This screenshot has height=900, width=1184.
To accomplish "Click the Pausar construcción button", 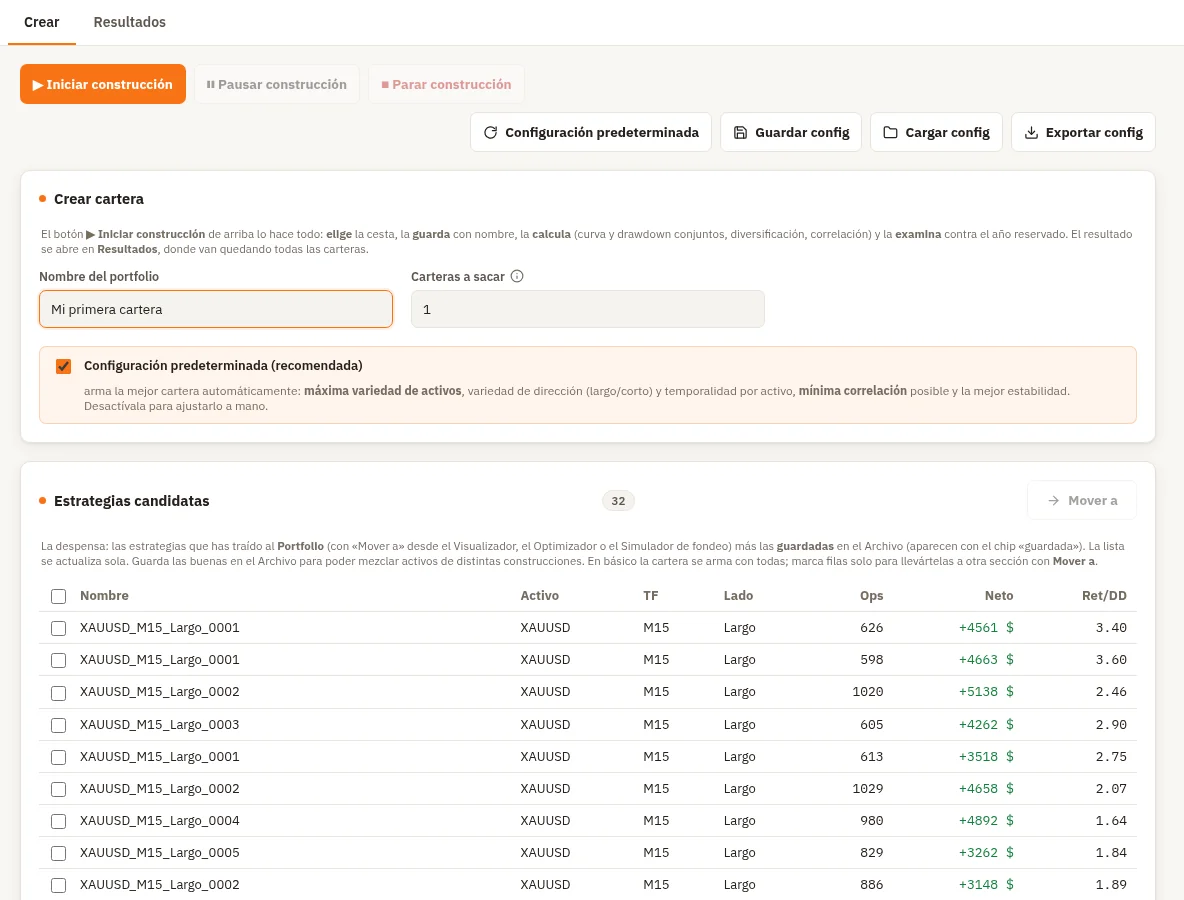I will pos(276,84).
